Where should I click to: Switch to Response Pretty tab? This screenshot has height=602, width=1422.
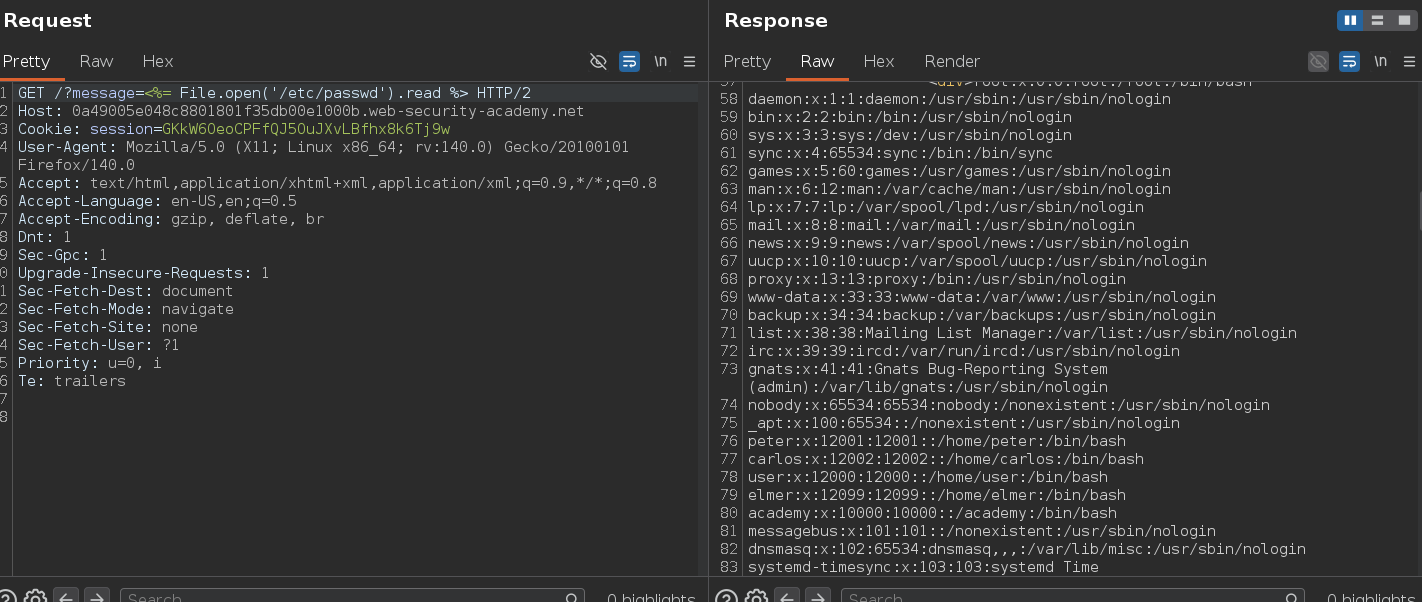pyautogui.click(x=747, y=62)
